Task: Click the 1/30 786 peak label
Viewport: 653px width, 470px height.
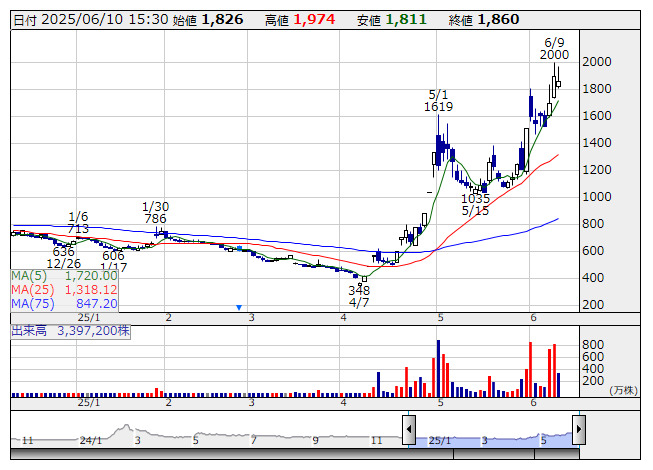Action: point(154,212)
